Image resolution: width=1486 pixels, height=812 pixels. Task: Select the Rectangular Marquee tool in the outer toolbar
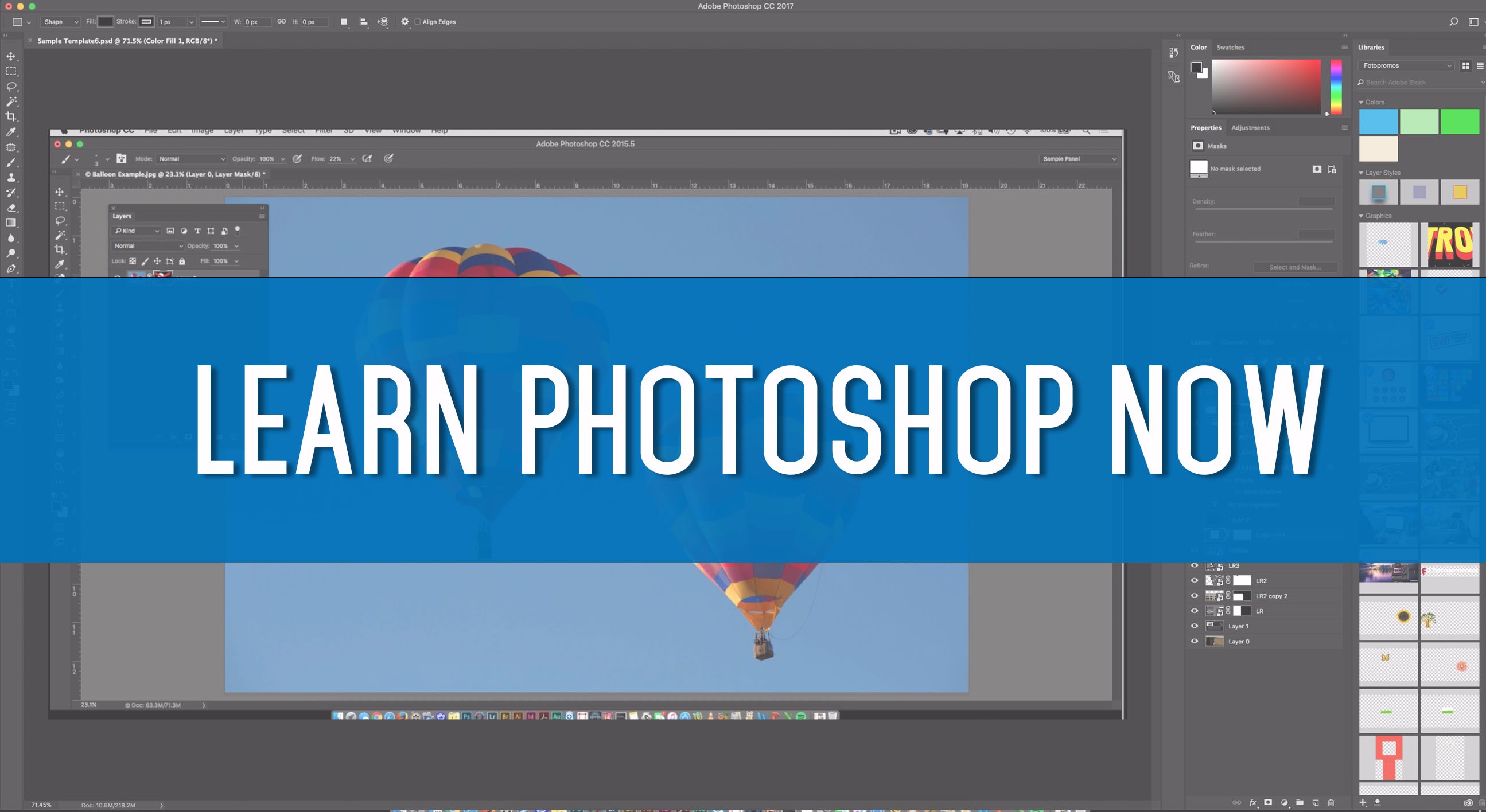(x=11, y=71)
